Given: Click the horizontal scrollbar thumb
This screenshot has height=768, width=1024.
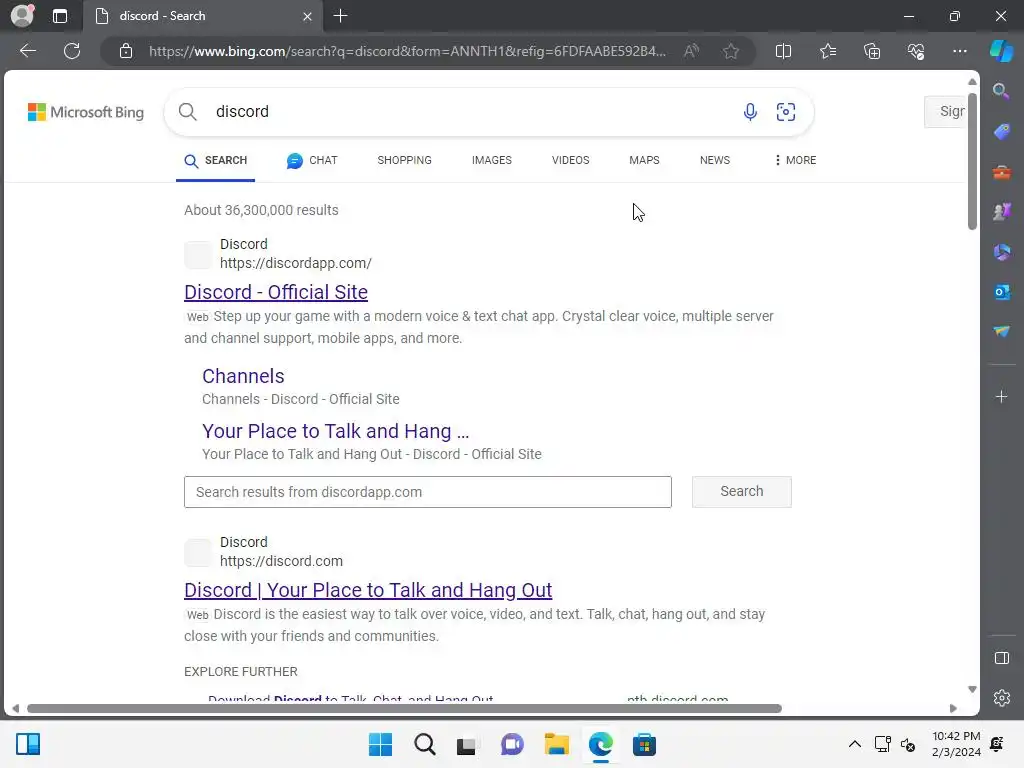Looking at the screenshot, I should [404, 708].
